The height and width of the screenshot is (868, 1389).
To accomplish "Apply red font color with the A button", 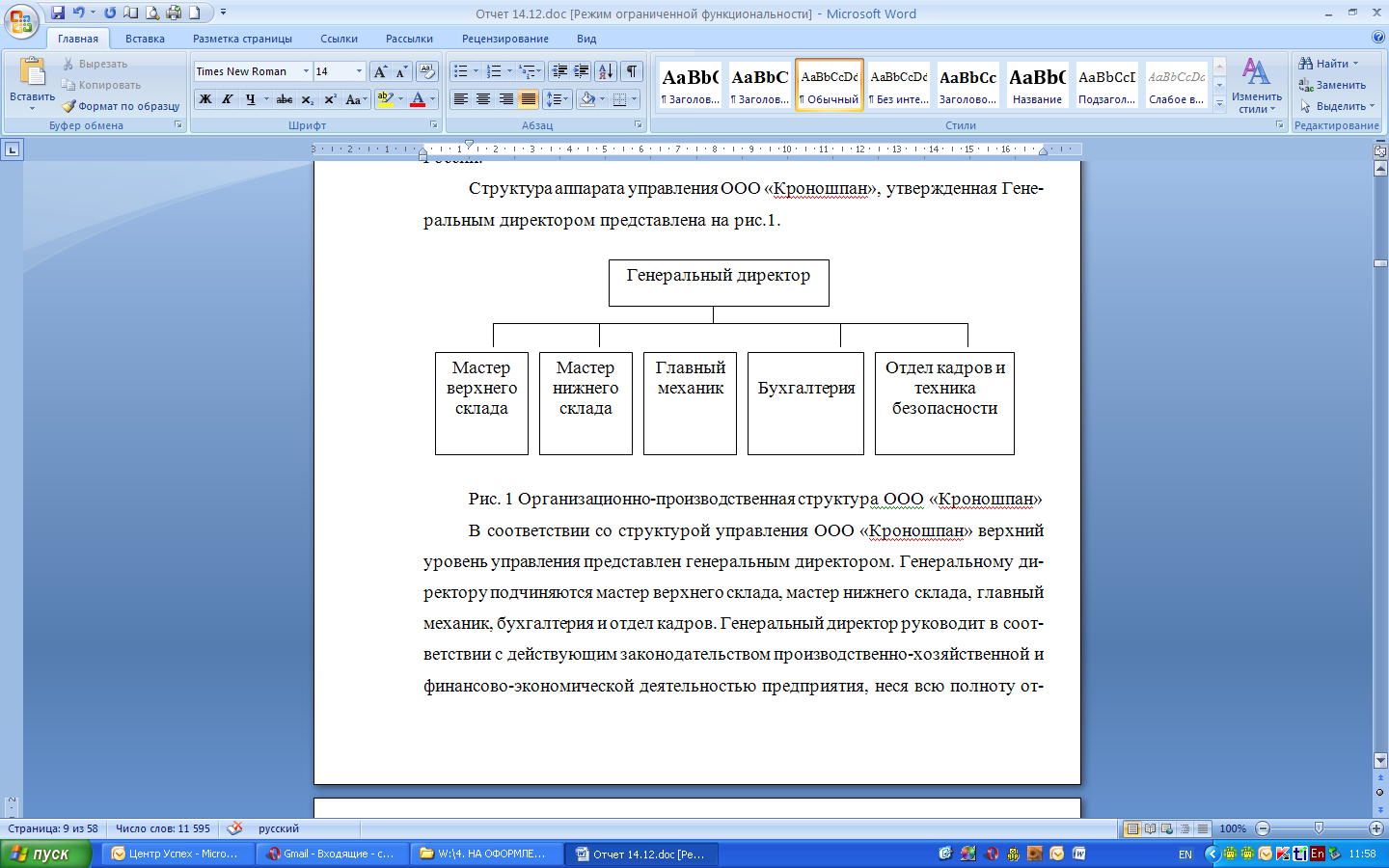I will pyautogui.click(x=418, y=99).
